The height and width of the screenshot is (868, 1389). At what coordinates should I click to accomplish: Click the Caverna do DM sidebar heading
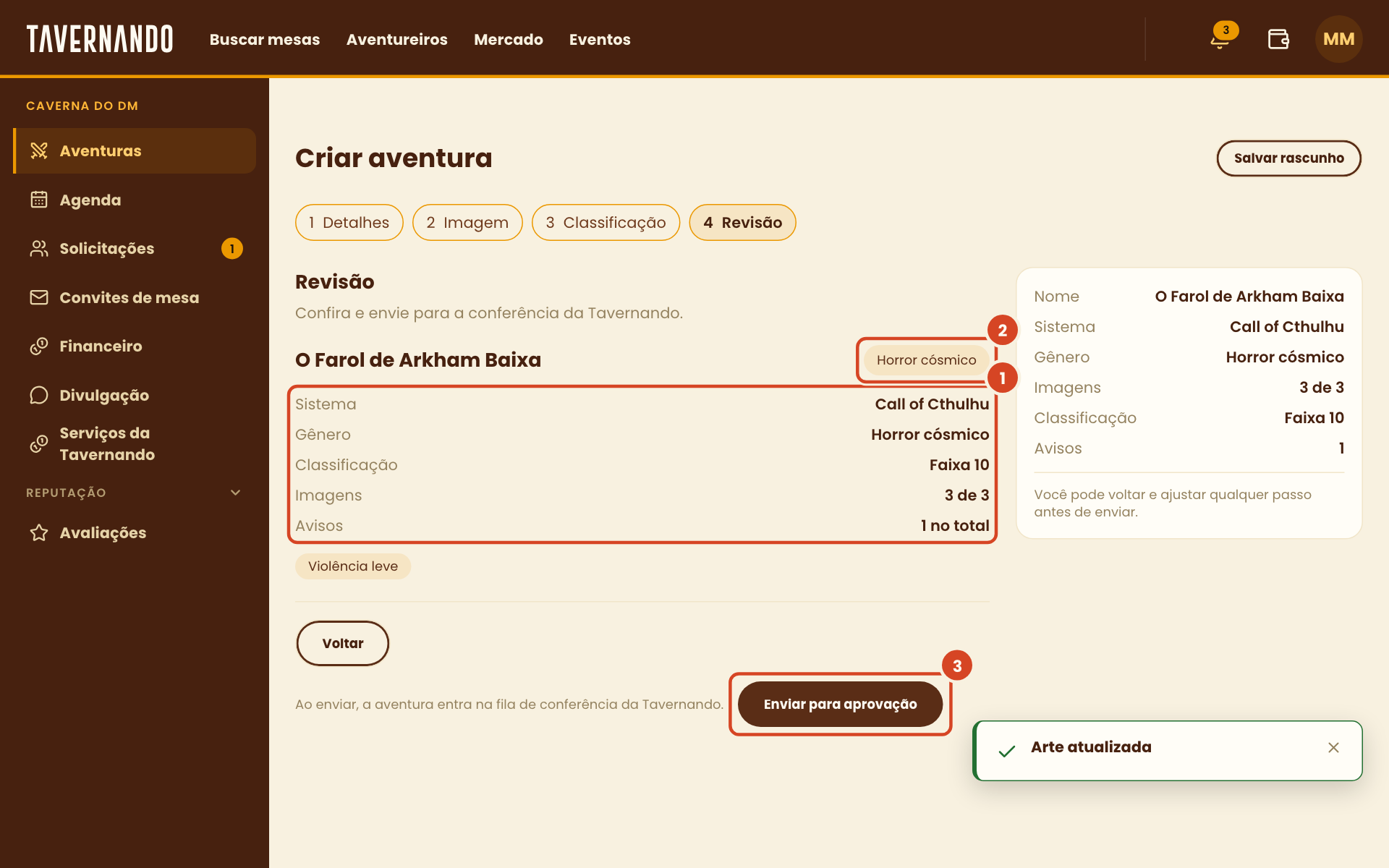[x=82, y=106]
